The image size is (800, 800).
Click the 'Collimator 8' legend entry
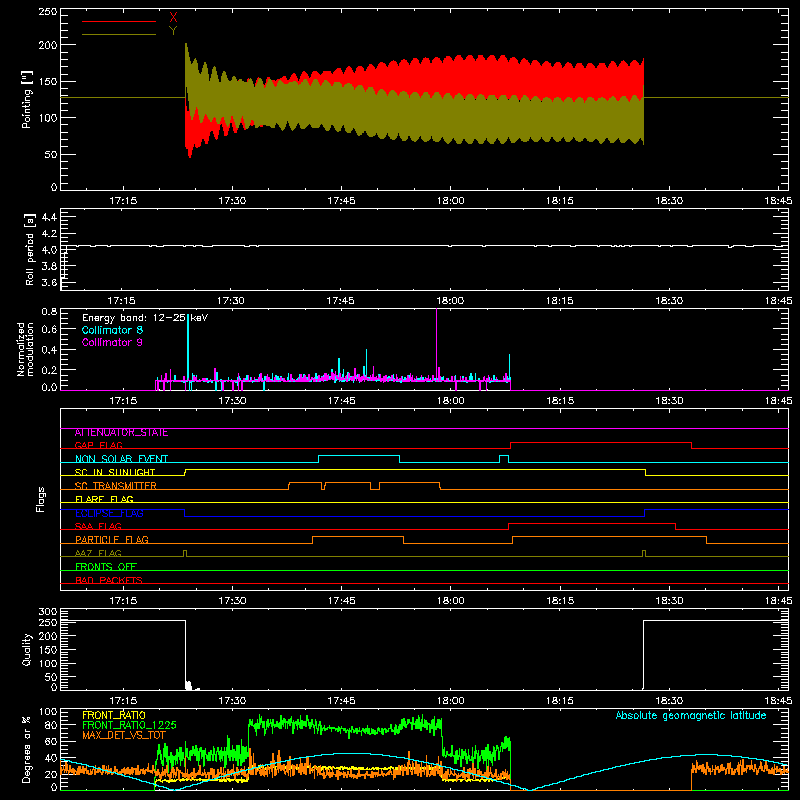click(112, 330)
